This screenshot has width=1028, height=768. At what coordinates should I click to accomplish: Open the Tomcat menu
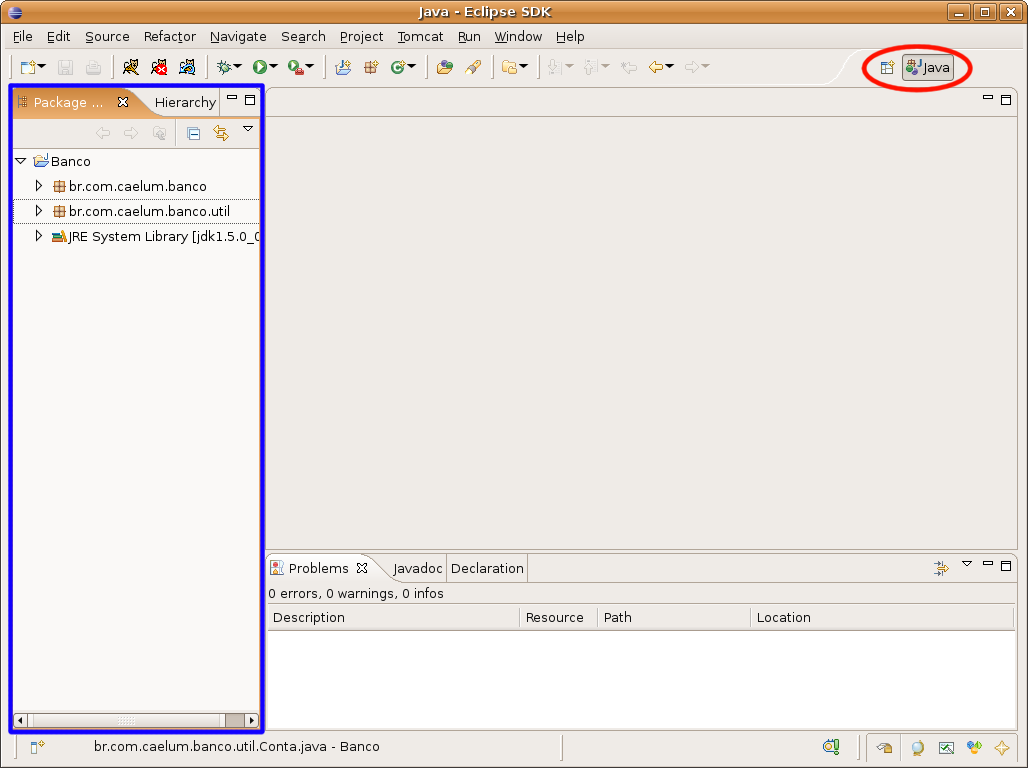[x=420, y=37]
